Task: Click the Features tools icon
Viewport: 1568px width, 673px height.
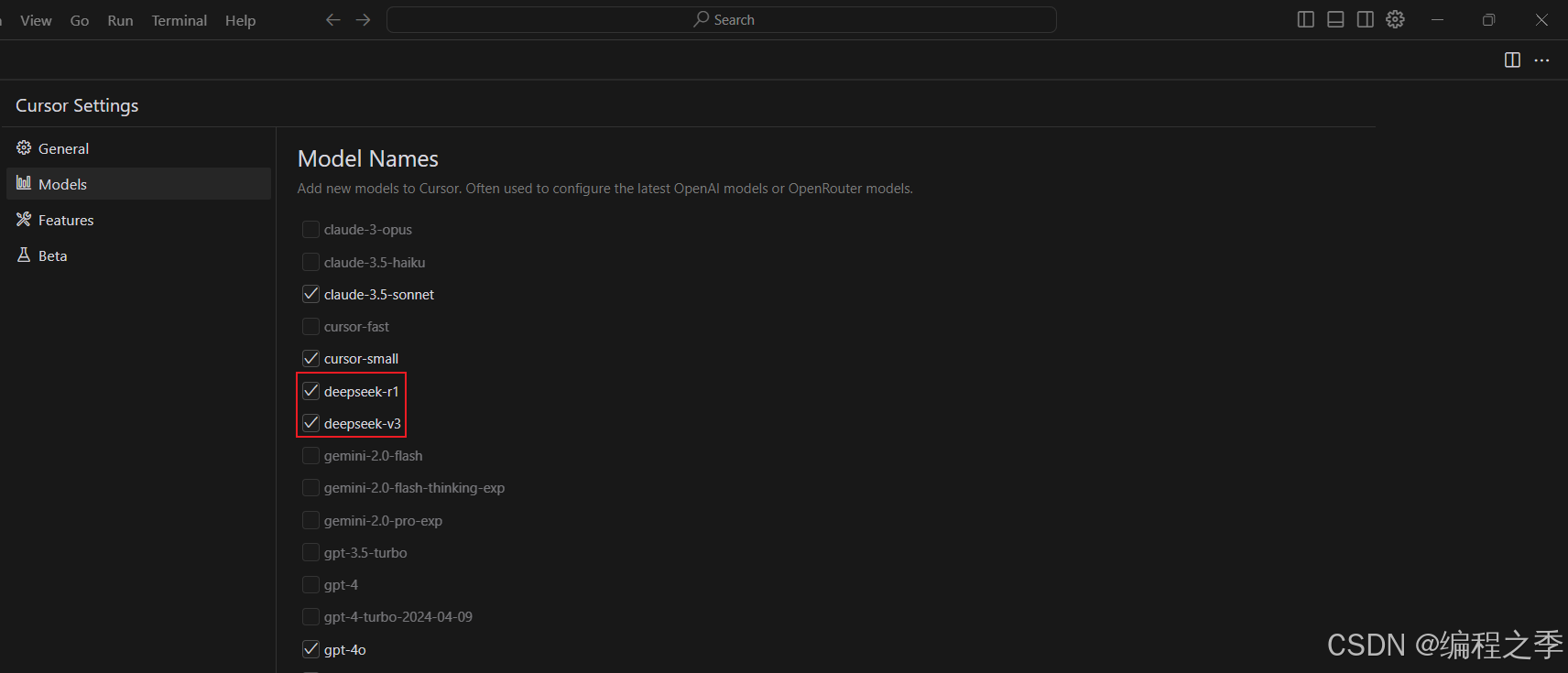Action: point(24,219)
